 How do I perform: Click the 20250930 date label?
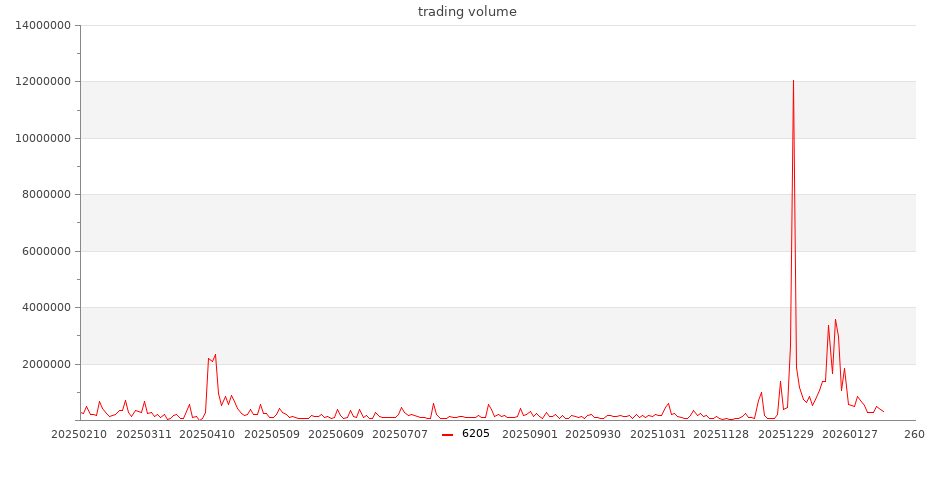[x=595, y=434]
